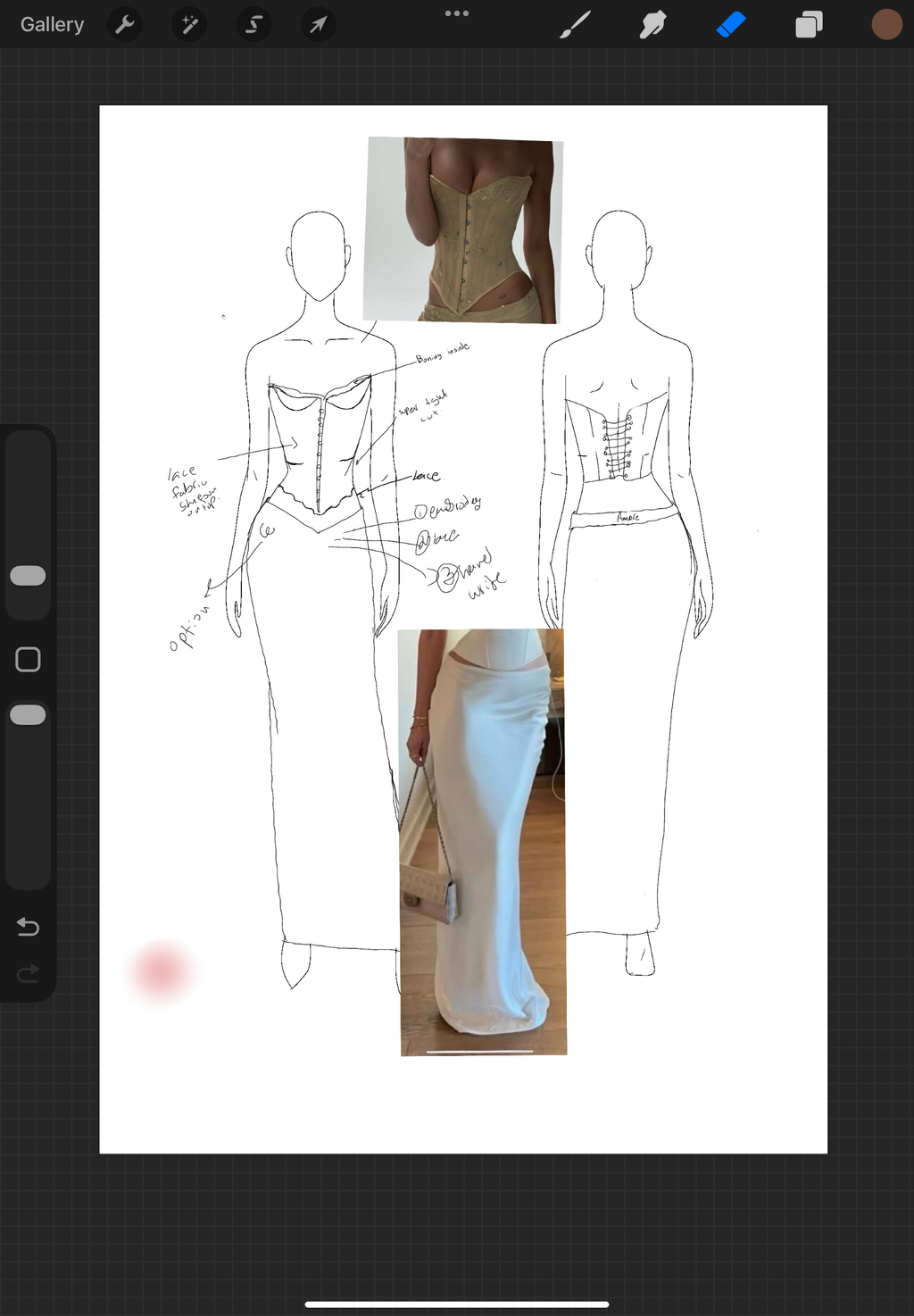
Task: Select the Transform arrow tool
Action: point(317,24)
